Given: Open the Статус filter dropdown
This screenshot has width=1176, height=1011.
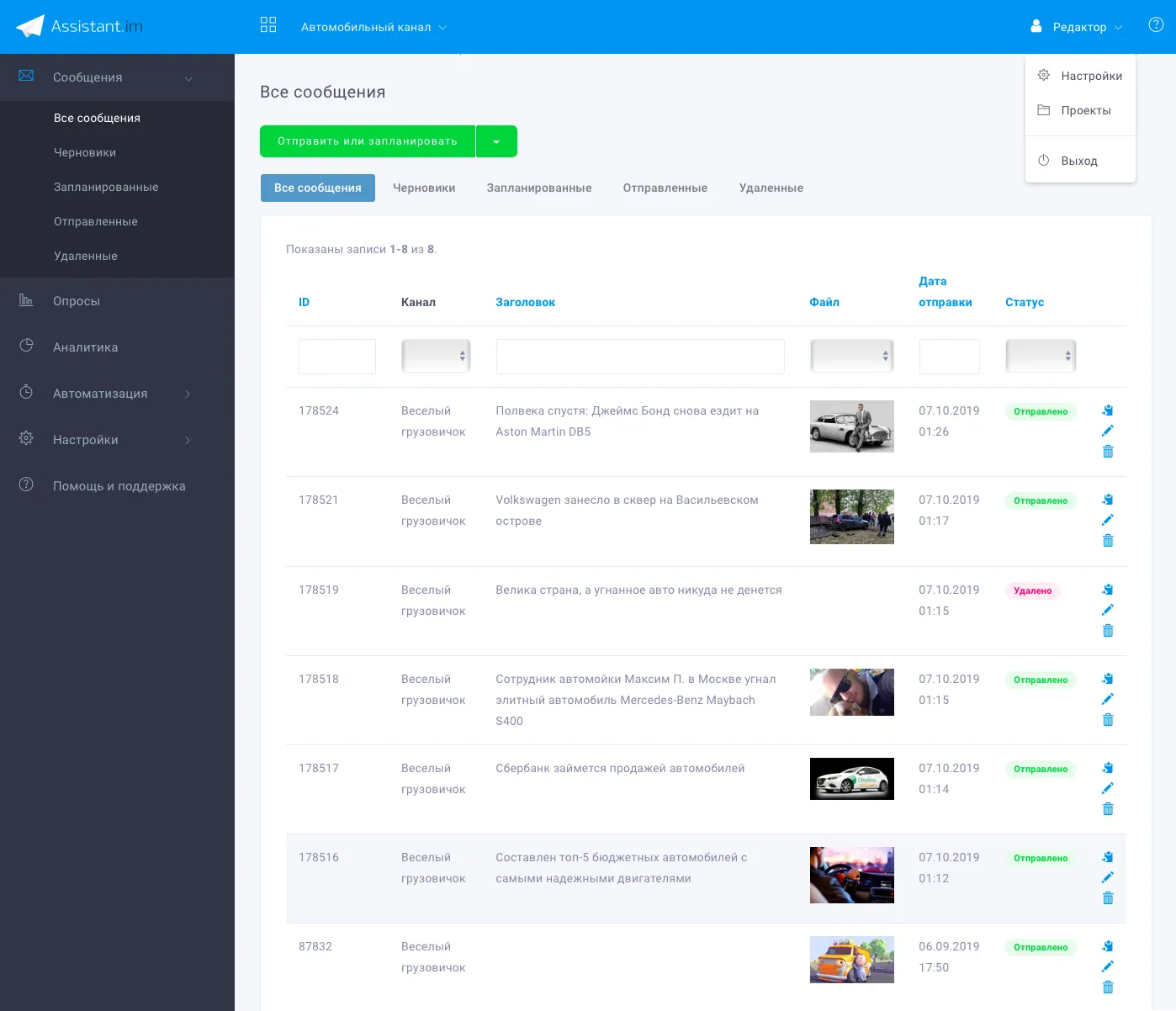Looking at the screenshot, I should click(1041, 356).
